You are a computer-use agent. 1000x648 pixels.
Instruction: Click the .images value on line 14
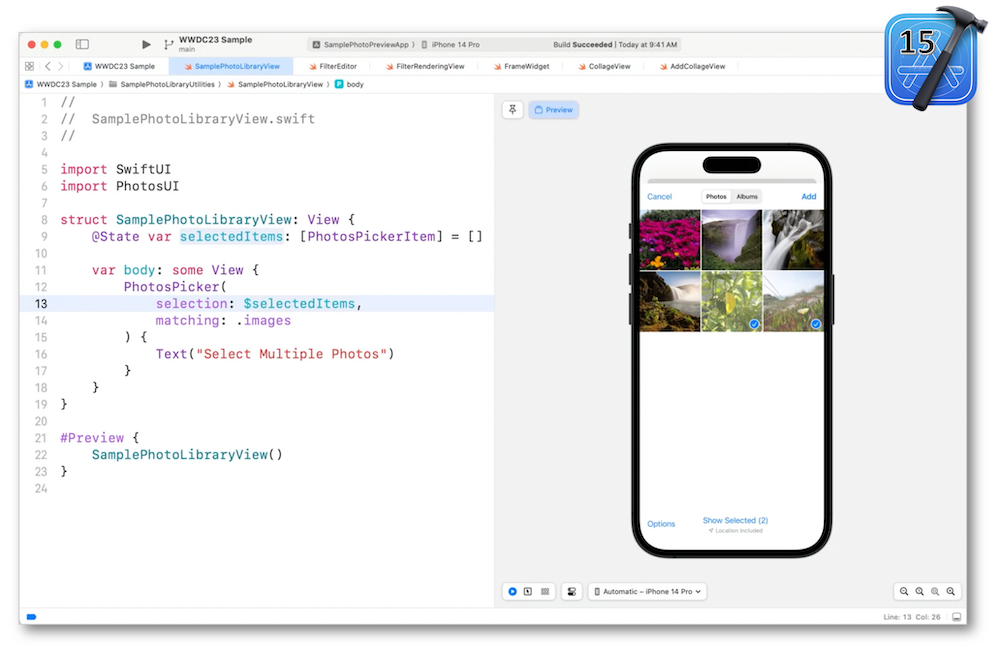[x=263, y=320]
